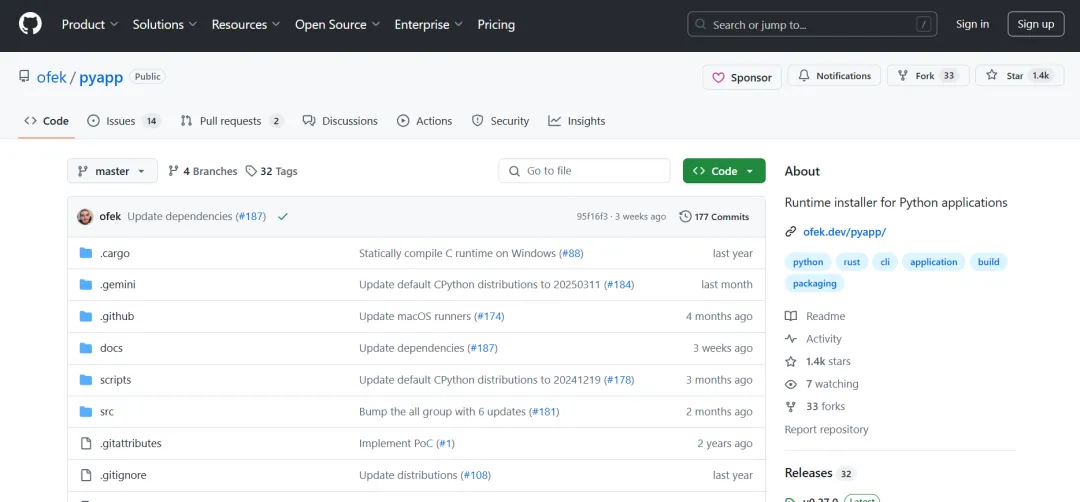Viewport: 1080px width, 502px height.
Task: Open pull request #174 link
Action: coord(488,317)
